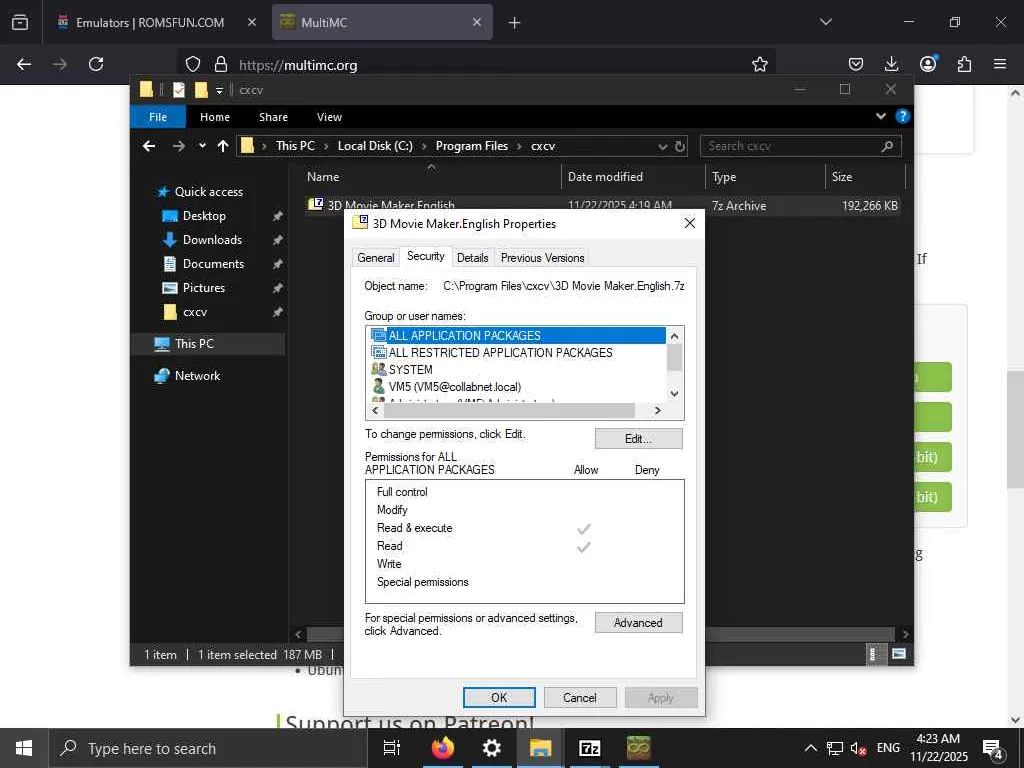1024x768 pixels.
Task: Cancel the Properties dialog
Action: pos(579,697)
